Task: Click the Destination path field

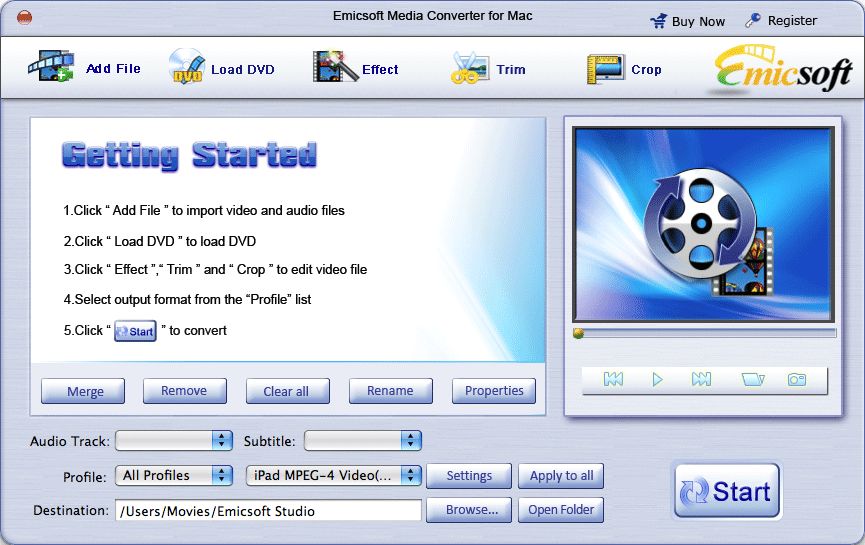Action: tap(268, 510)
